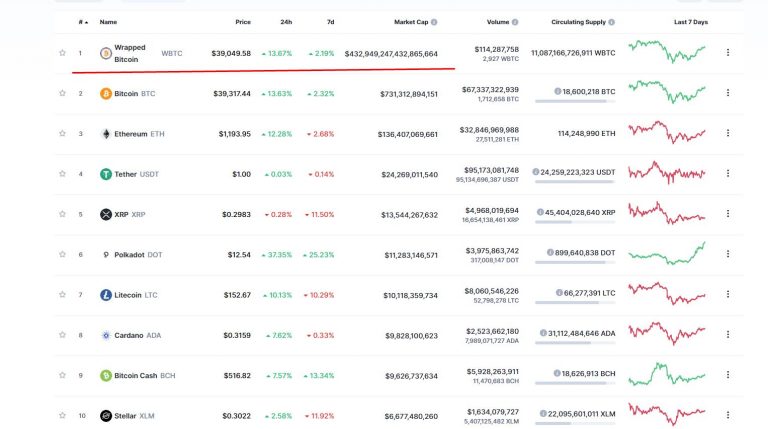The image size is (768, 429).
Task: Click the info icon beside Litecoin supply
Action: pyautogui.click(x=559, y=292)
